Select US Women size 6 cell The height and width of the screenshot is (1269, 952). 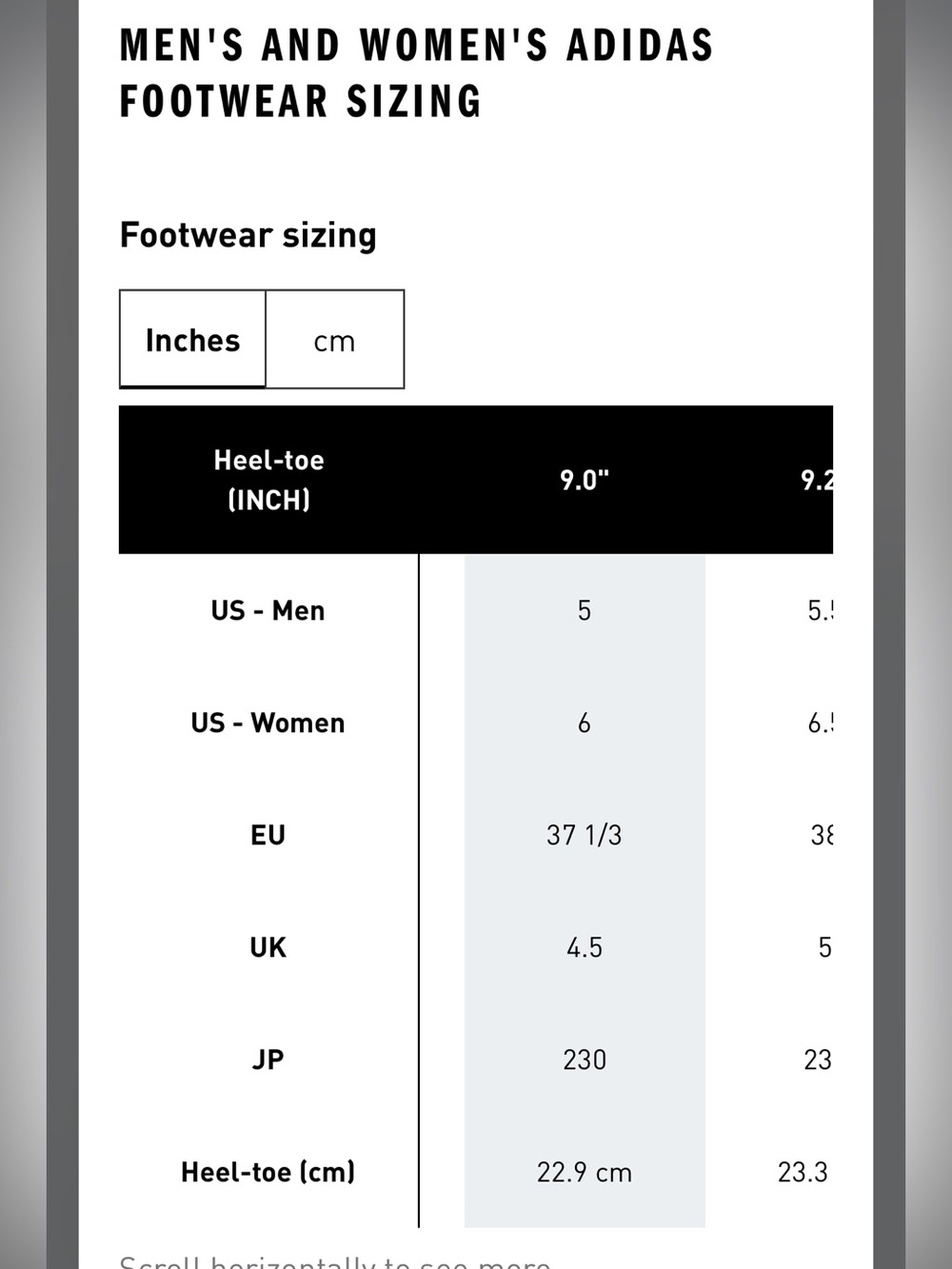tap(585, 723)
